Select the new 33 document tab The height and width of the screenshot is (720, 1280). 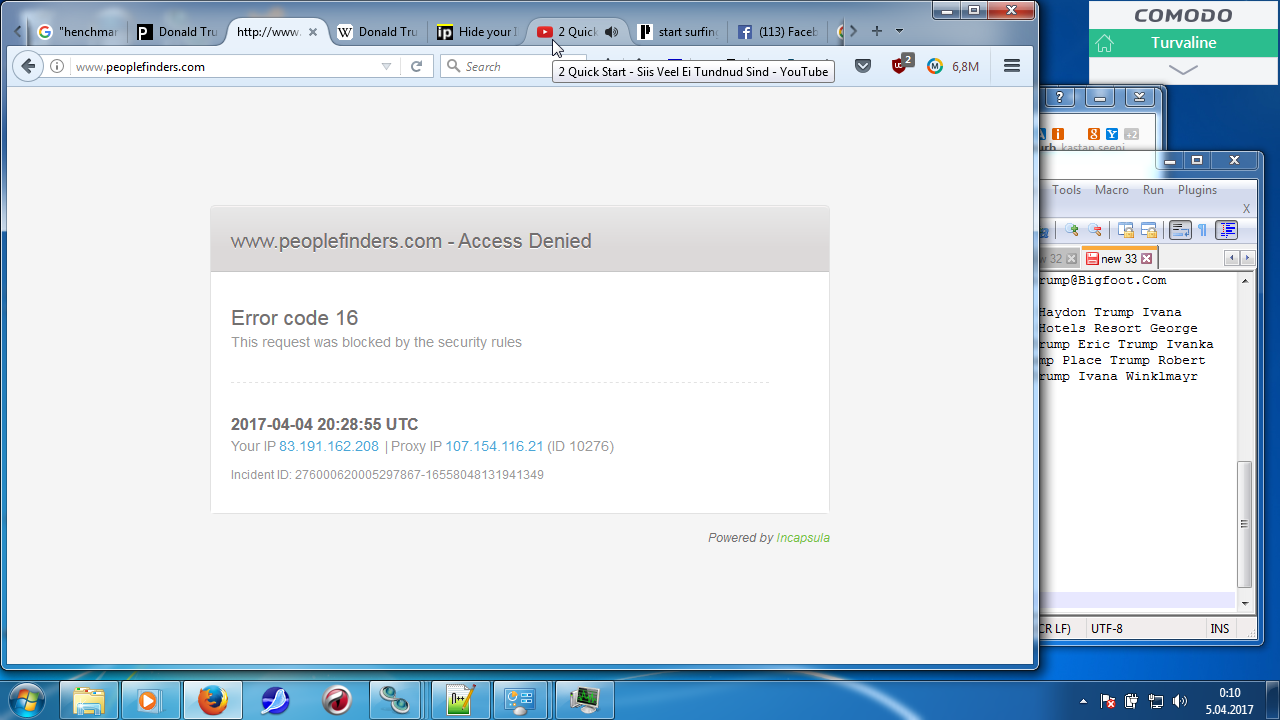click(1118, 258)
